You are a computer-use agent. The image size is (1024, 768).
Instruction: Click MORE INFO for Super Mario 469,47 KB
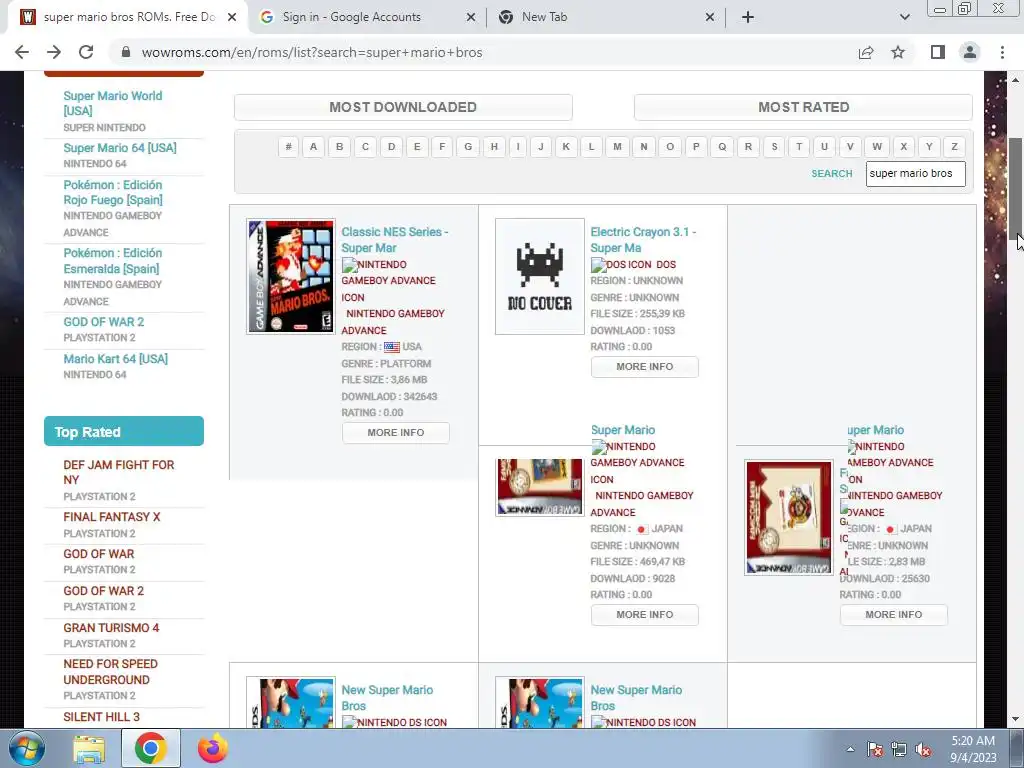(645, 615)
